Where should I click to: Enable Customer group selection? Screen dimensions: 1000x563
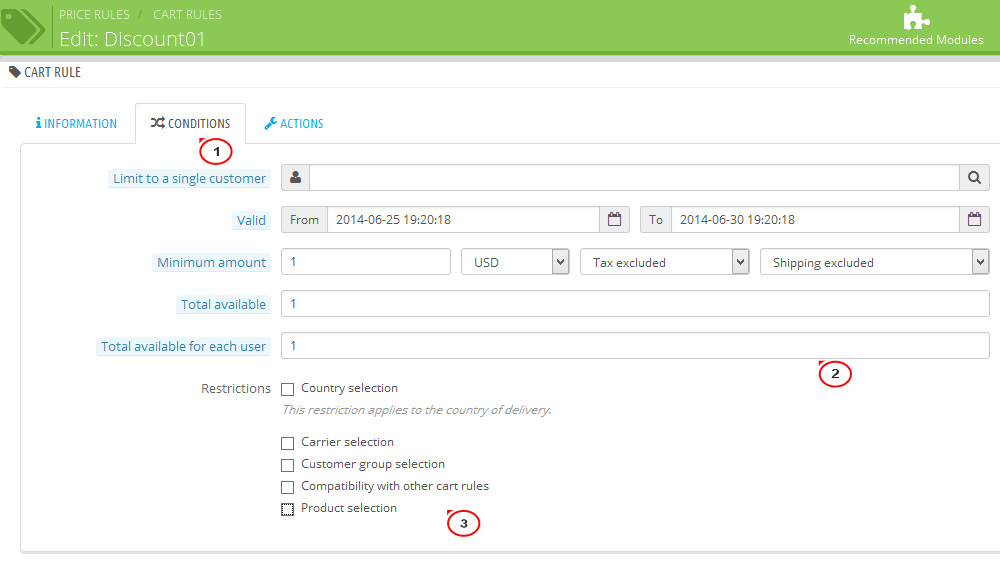pos(288,465)
